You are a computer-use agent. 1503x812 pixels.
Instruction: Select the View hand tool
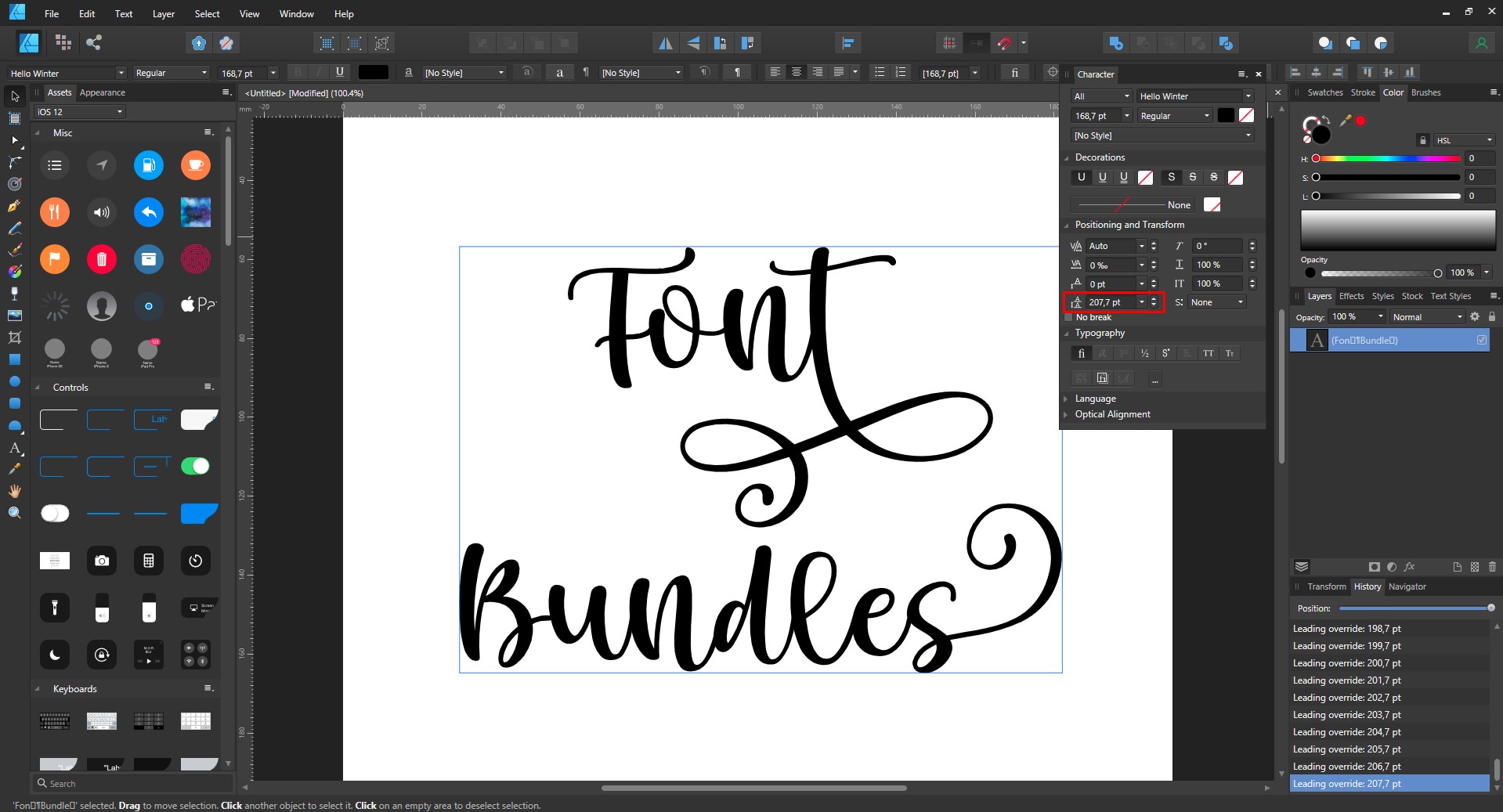coord(15,491)
